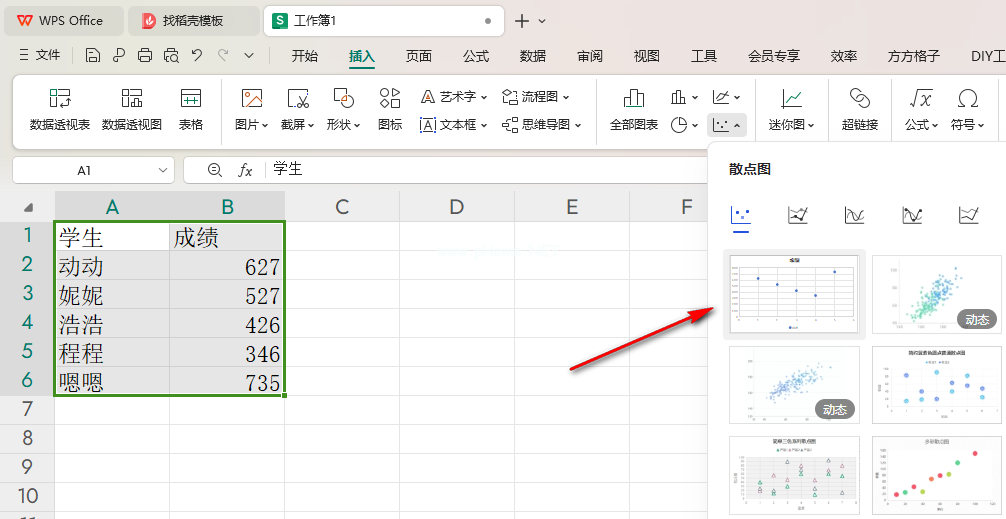The height and width of the screenshot is (519, 1006).
Task: Click cell B1 containing 成绩
Action: pyautogui.click(x=227, y=237)
